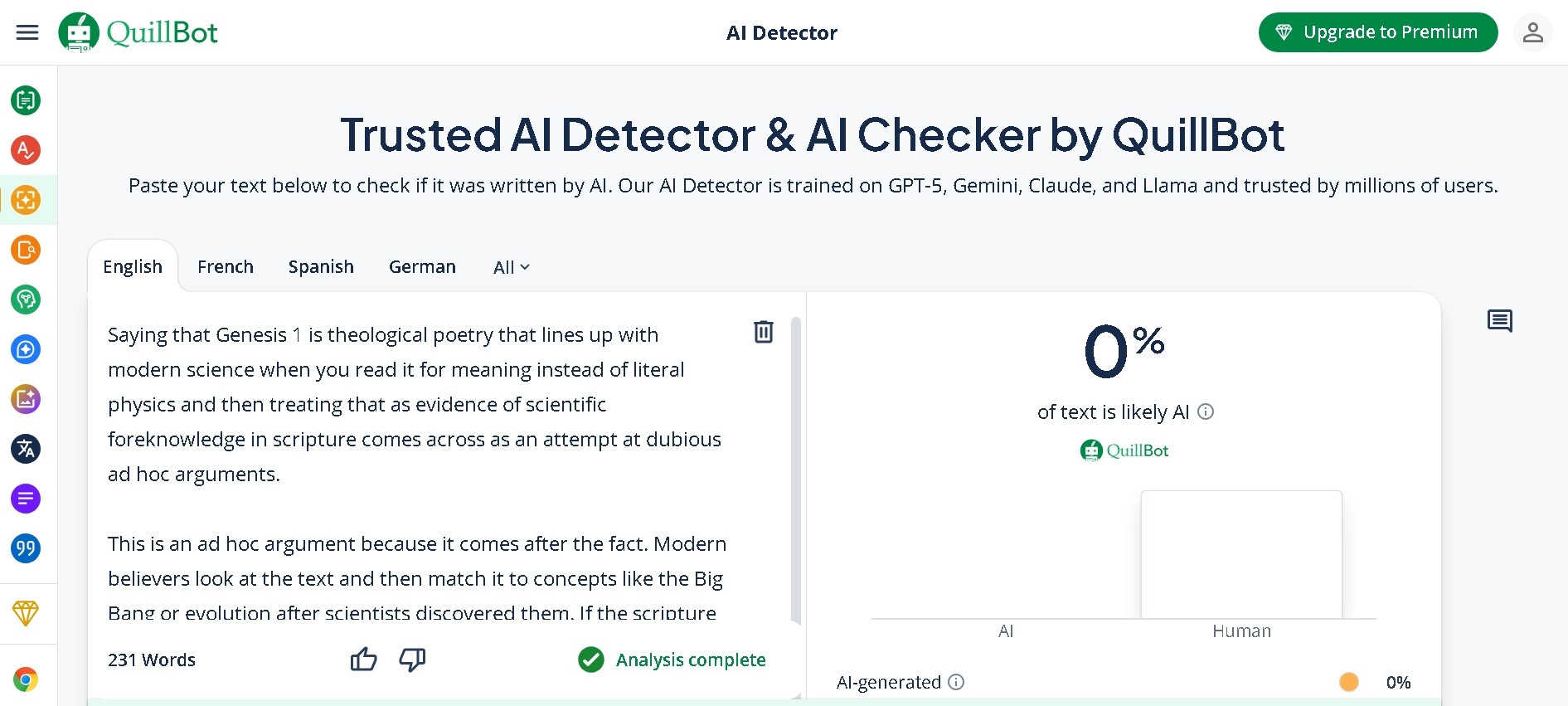The height and width of the screenshot is (706, 1568).
Task: Open the user account profile icon
Action: (x=1532, y=32)
